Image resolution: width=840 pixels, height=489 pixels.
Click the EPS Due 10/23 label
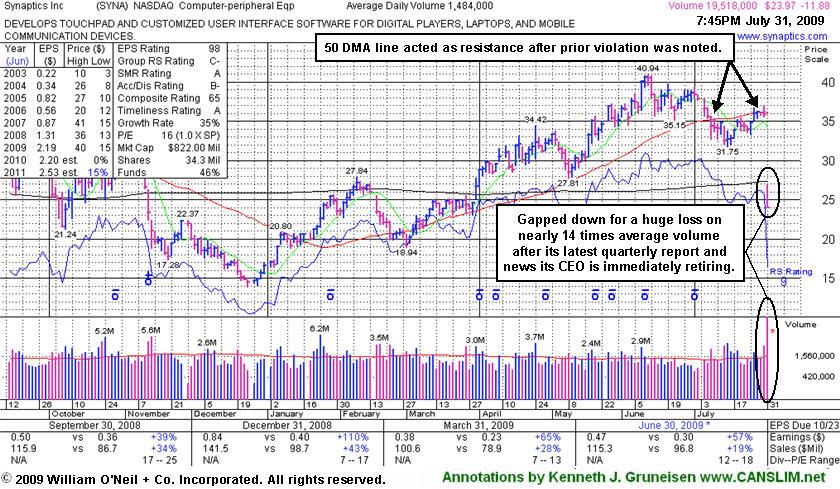(x=804, y=425)
